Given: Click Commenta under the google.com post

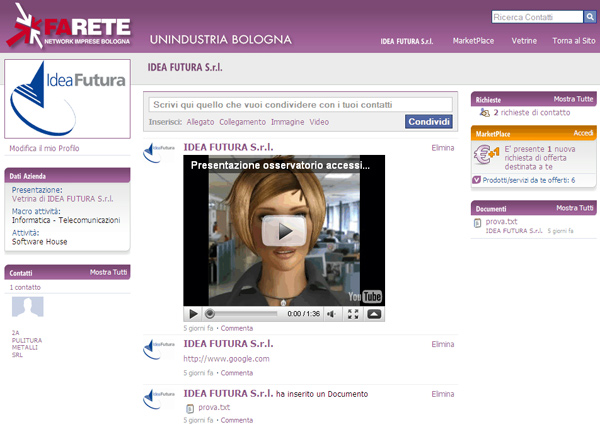Looking at the screenshot, I should coord(236,373).
